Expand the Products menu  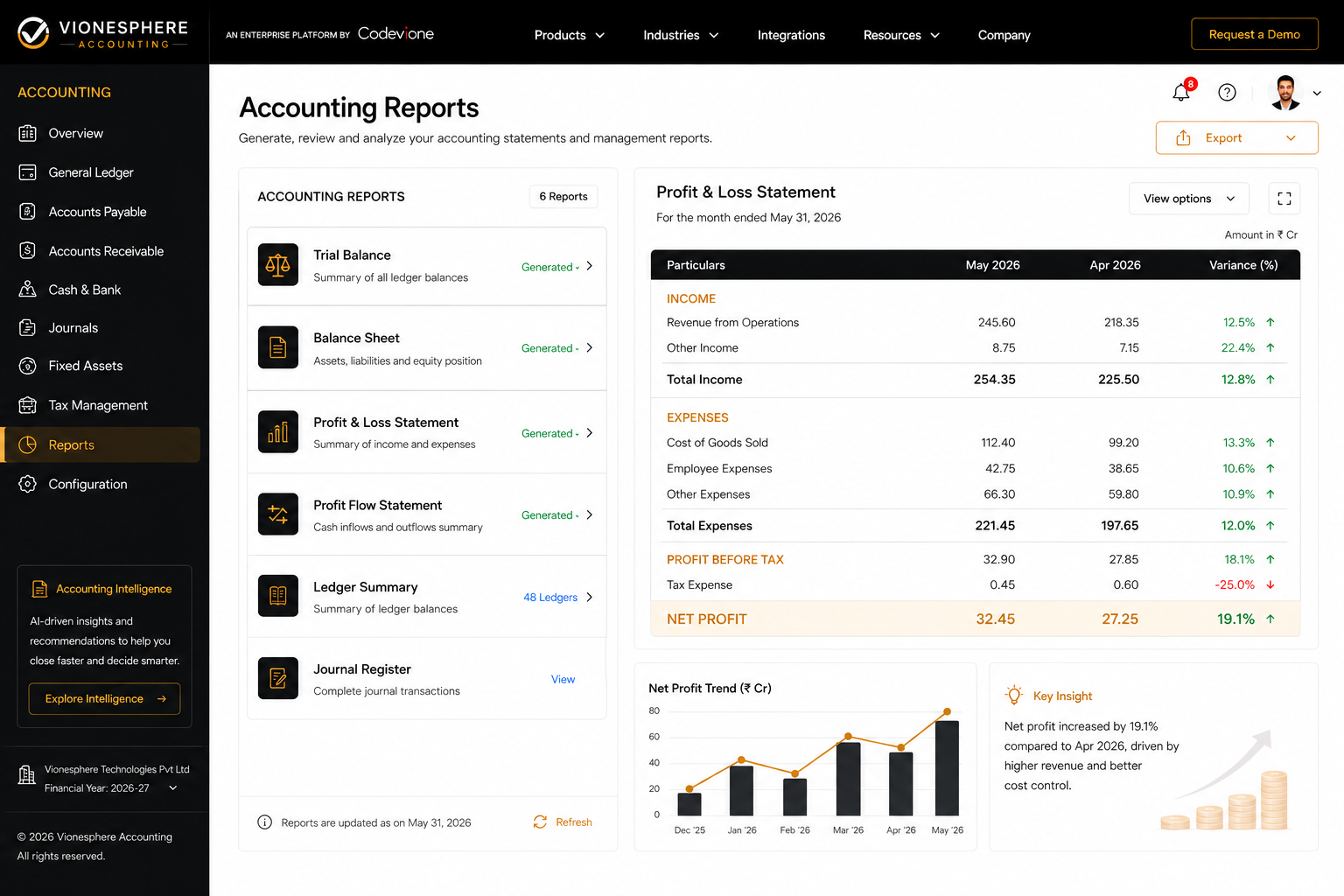coord(570,35)
